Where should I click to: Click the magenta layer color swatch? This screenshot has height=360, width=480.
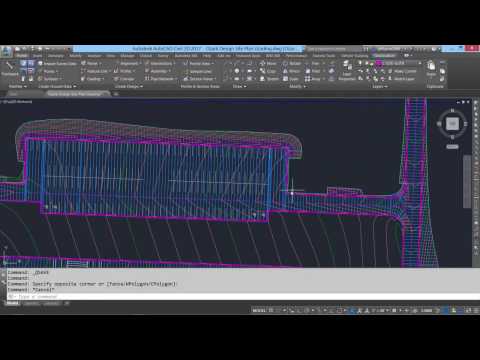tap(379, 63)
